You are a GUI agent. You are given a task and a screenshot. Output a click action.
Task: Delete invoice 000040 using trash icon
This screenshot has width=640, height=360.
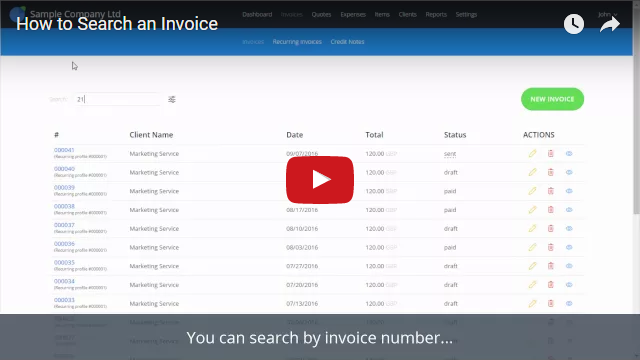coord(551,172)
